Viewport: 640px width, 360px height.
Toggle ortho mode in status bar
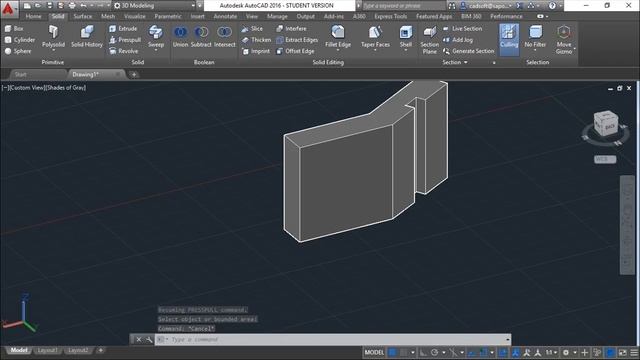click(x=423, y=352)
